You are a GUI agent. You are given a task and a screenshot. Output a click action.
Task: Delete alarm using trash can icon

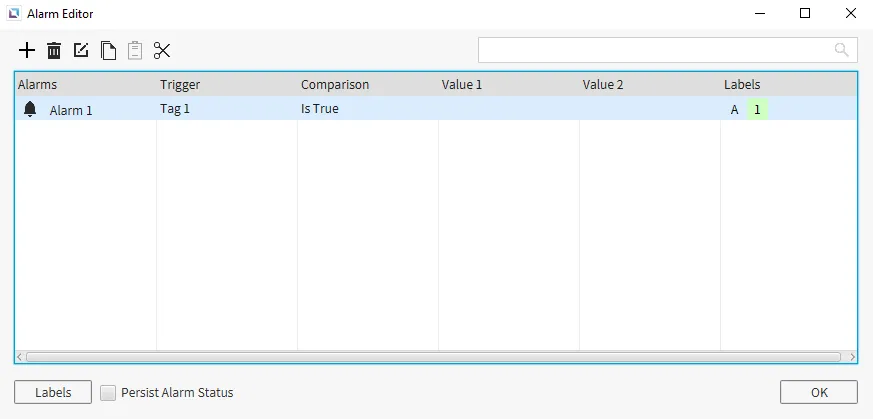(54, 51)
